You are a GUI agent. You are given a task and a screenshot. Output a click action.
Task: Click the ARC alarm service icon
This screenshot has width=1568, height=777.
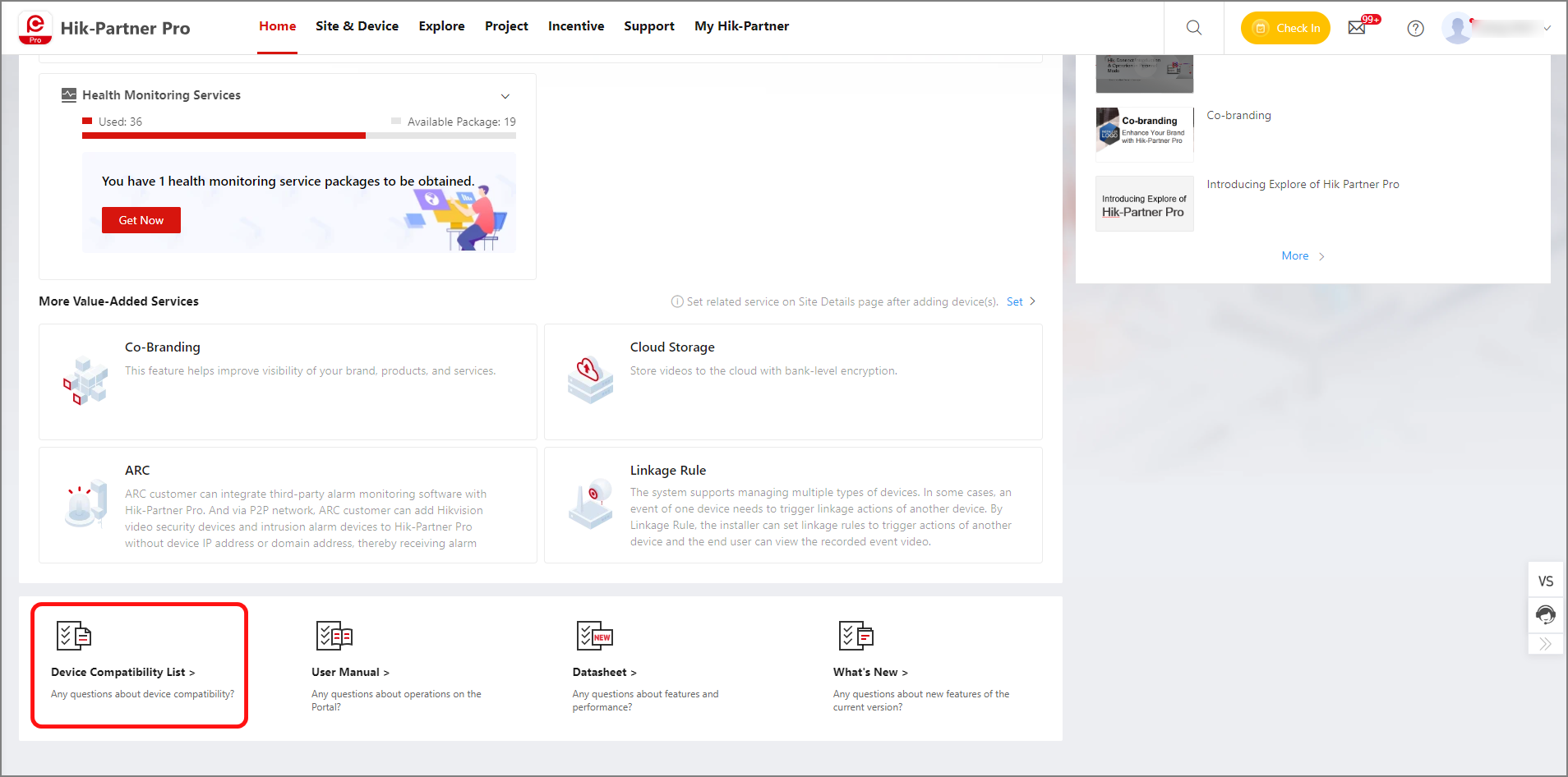click(x=86, y=504)
